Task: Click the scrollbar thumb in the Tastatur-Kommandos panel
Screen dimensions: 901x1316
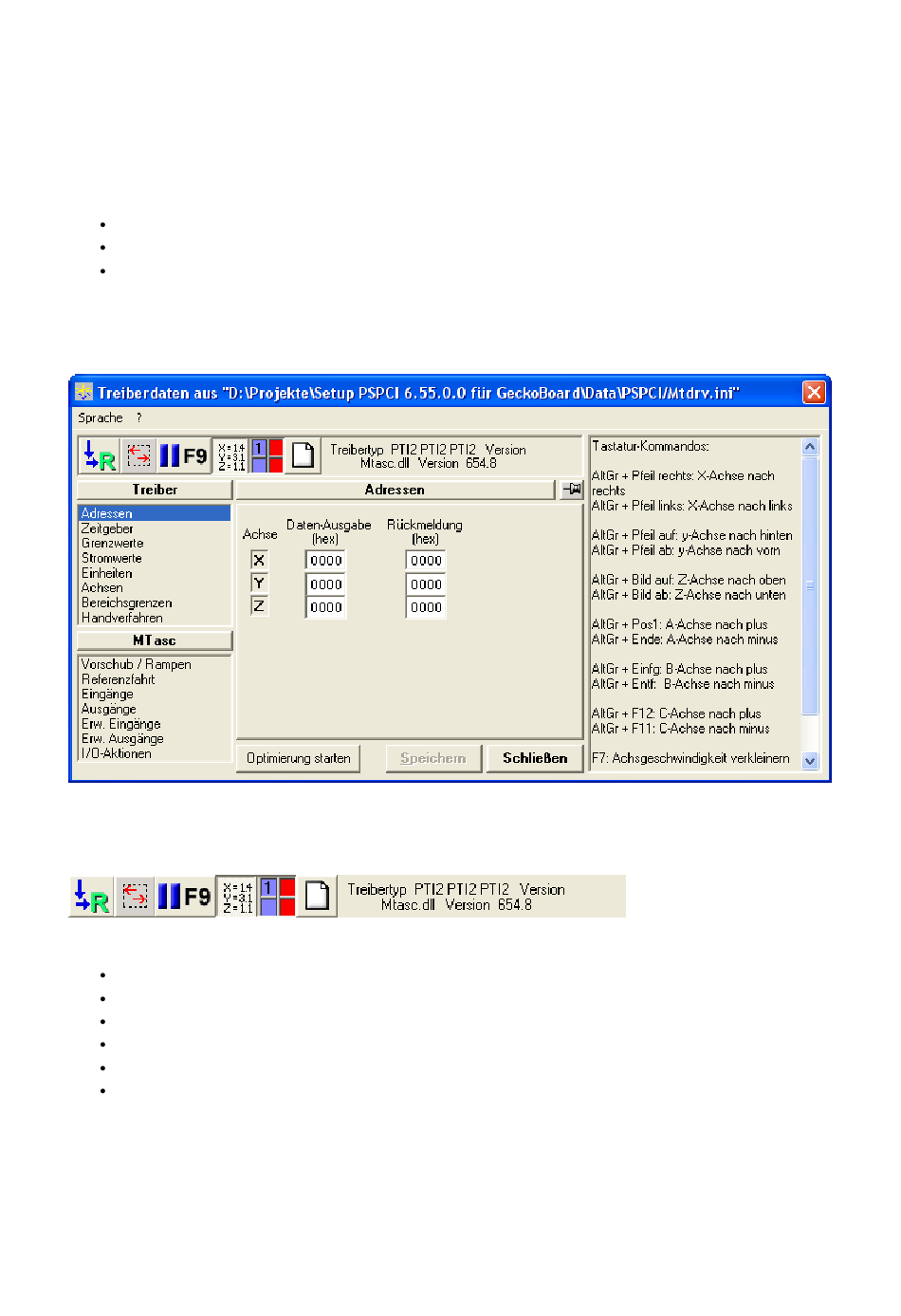Action: point(810,585)
